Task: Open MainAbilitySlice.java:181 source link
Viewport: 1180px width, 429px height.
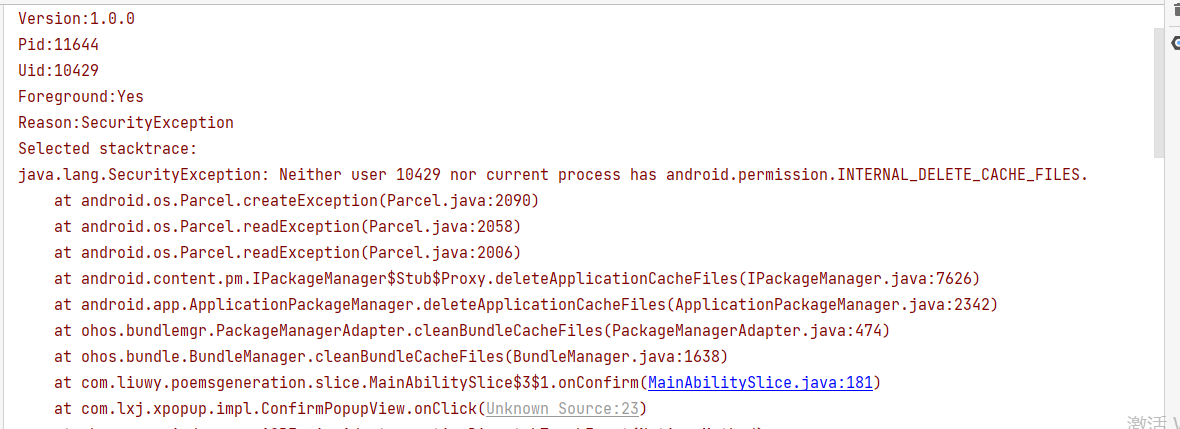Action: (x=760, y=382)
